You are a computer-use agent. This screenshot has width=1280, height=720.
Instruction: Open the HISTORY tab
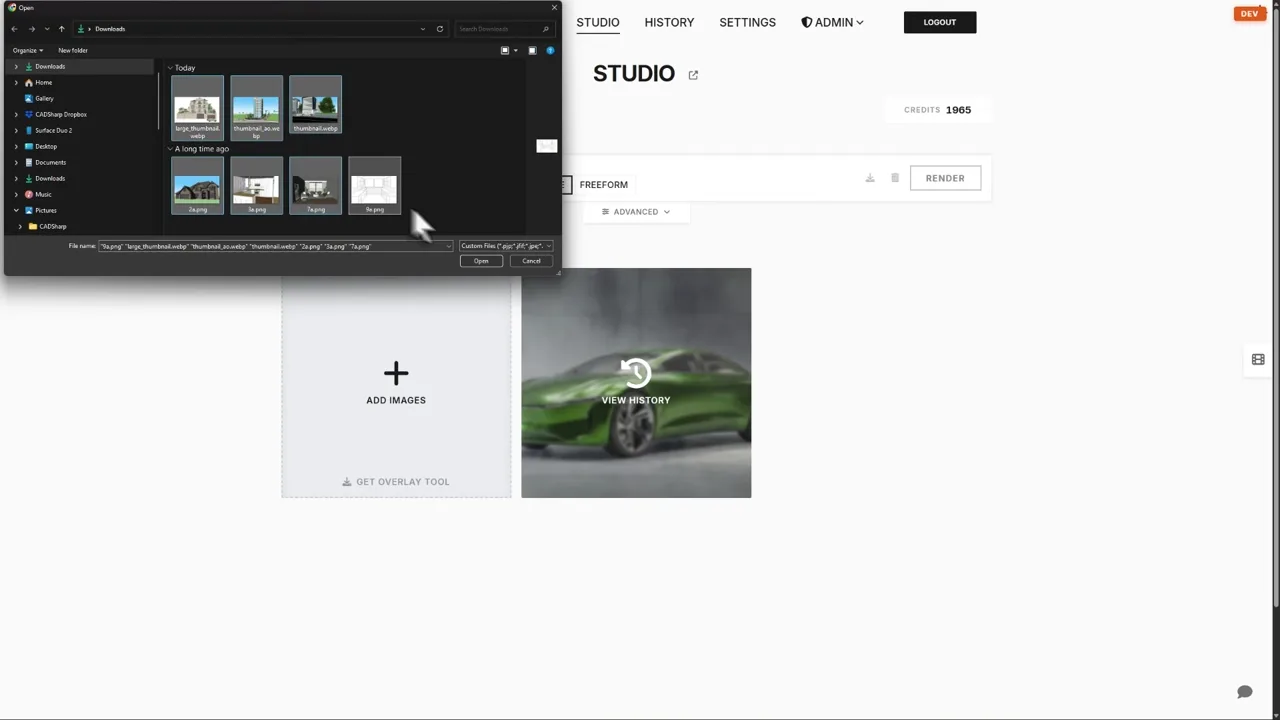tap(669, 22)
